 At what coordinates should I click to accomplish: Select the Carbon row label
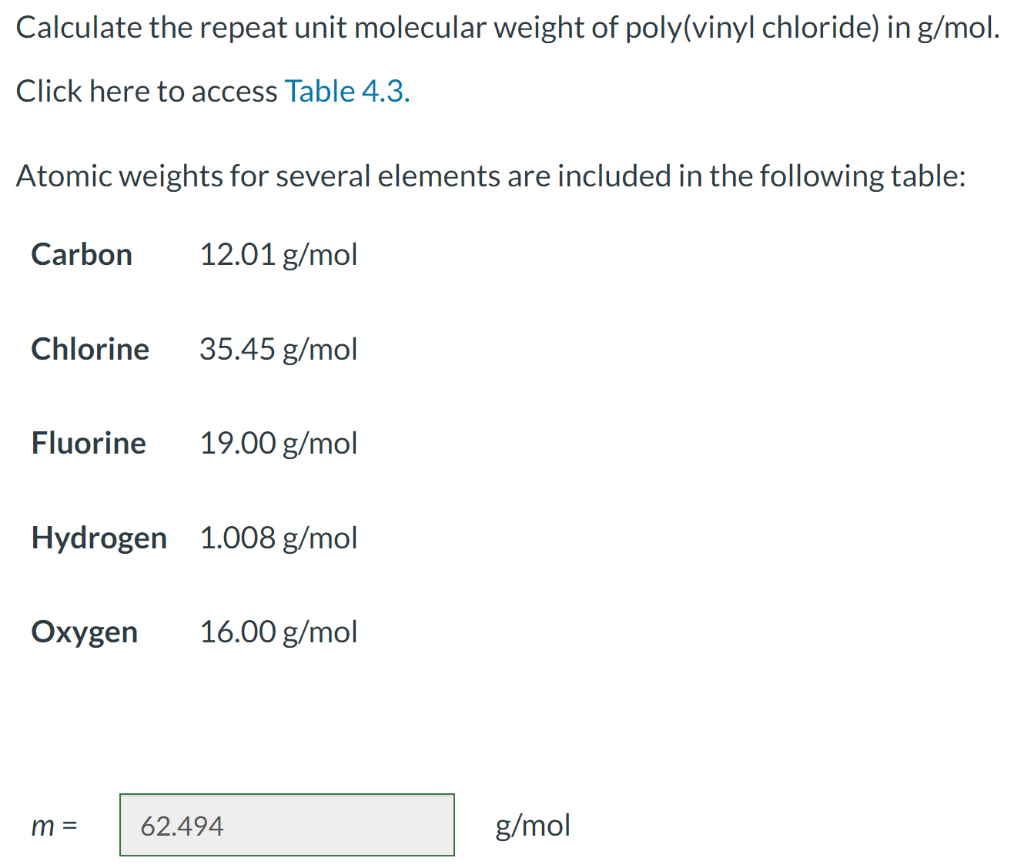(81, 255)
